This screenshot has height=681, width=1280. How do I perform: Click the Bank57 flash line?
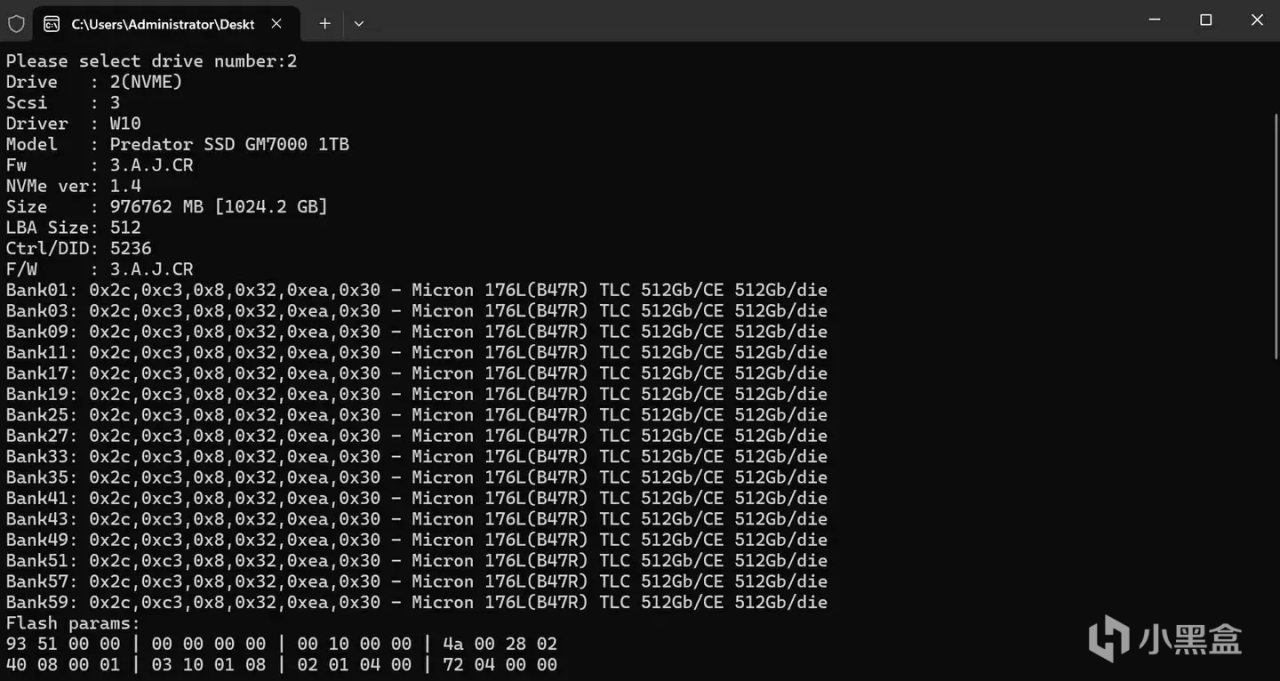click(x=416, y=581)
